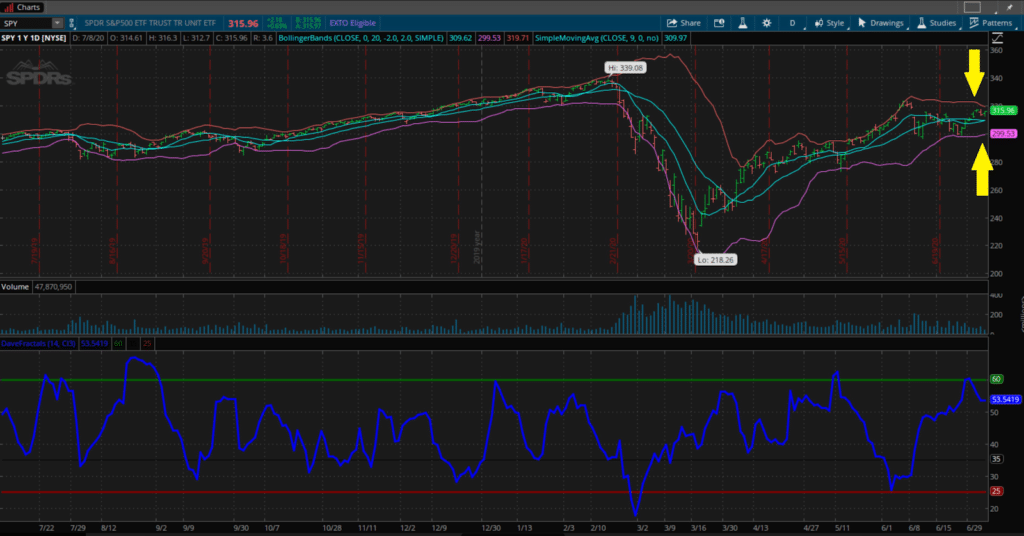Click the Share arrow icon
Viewport: 1024px width, 536px height.
pos(671,23)
